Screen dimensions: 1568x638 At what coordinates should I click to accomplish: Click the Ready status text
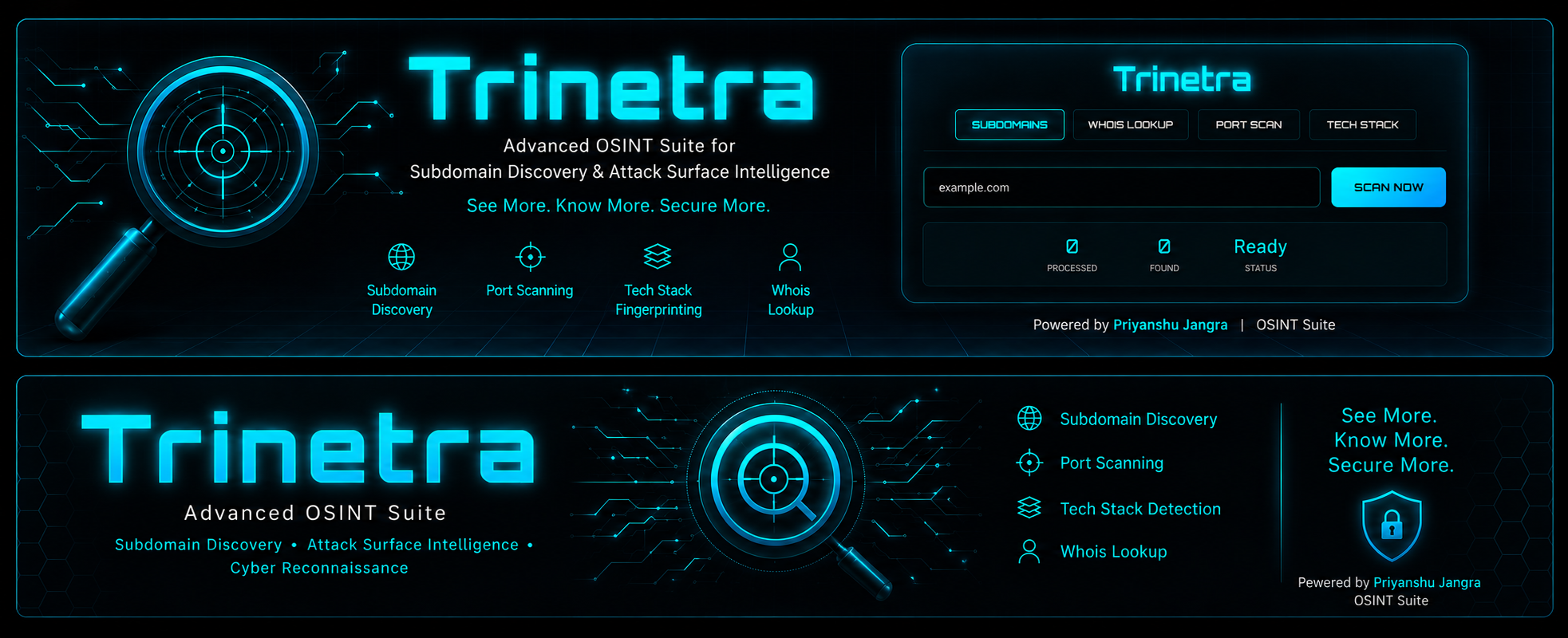click(1260, 247)
